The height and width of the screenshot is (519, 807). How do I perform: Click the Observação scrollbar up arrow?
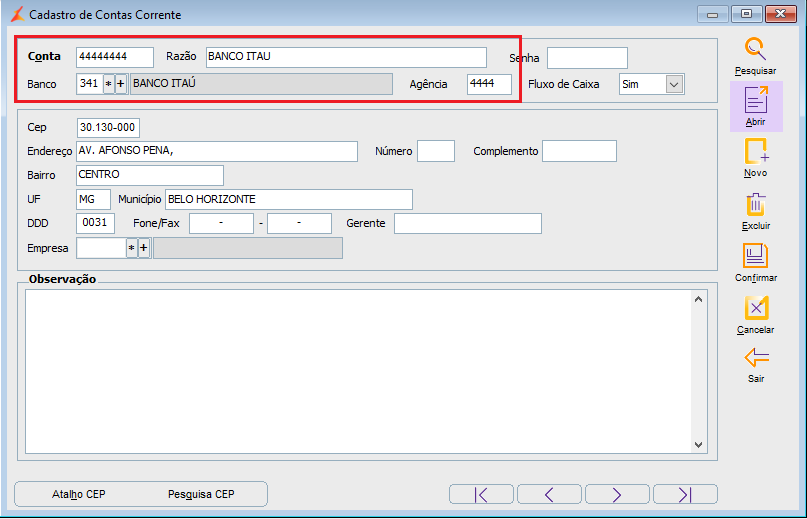tap(698, 299)
